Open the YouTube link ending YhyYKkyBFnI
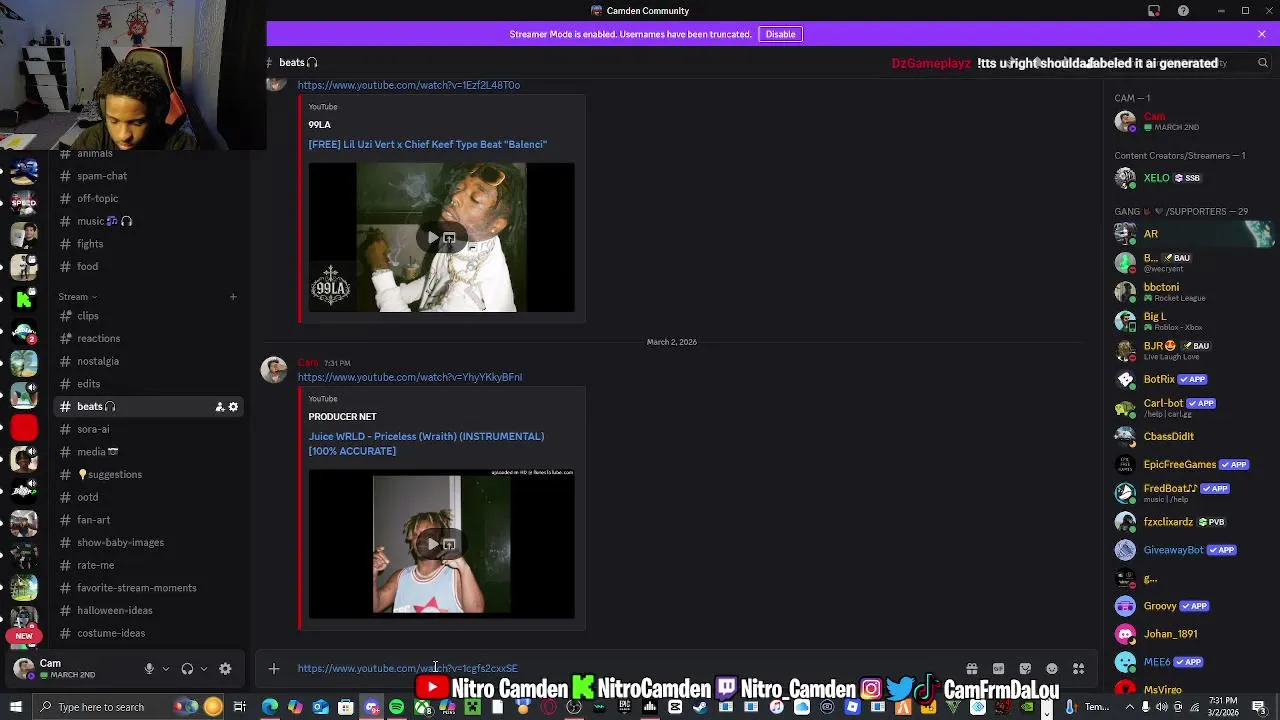Screen dimensions: 1280x720 tap(409, 377)
